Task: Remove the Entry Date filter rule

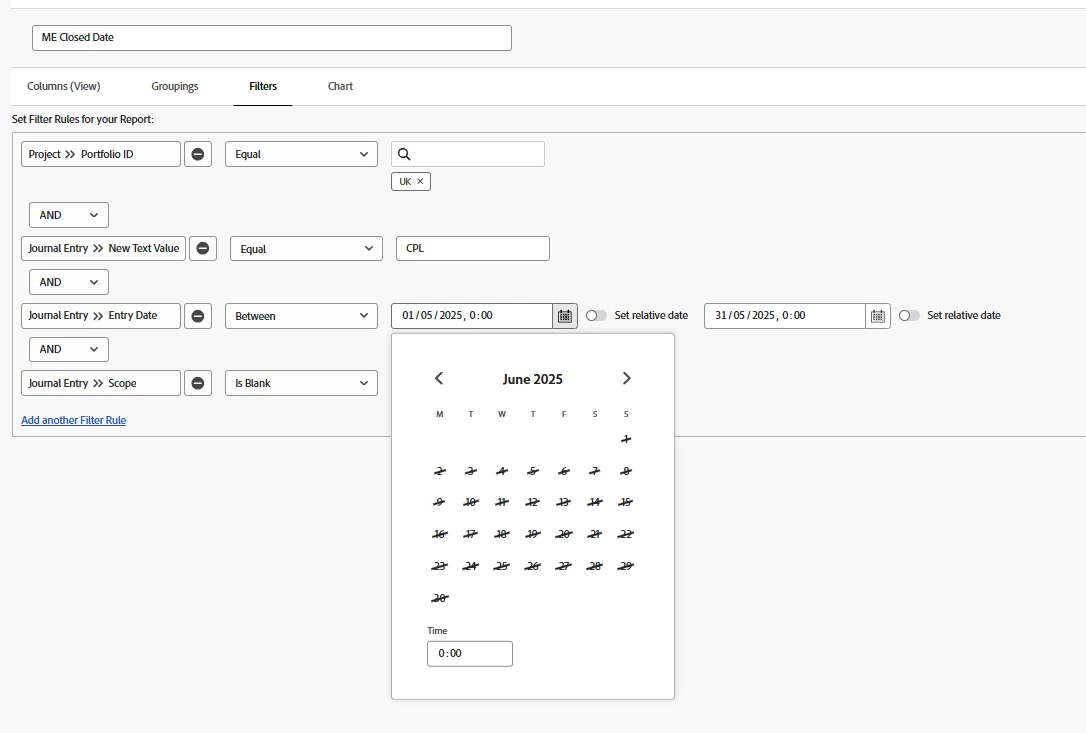Action: [197, 316]
